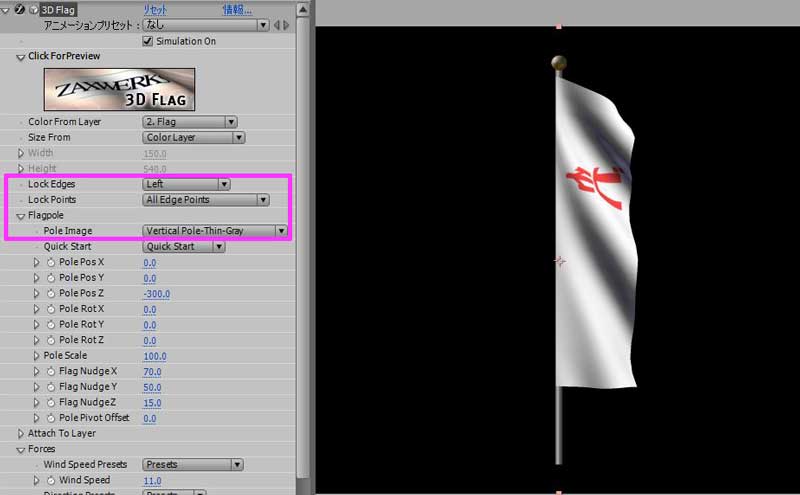
Task: Open the Wind Speed Presets dropdown
Action: click(x=192, y=464)
